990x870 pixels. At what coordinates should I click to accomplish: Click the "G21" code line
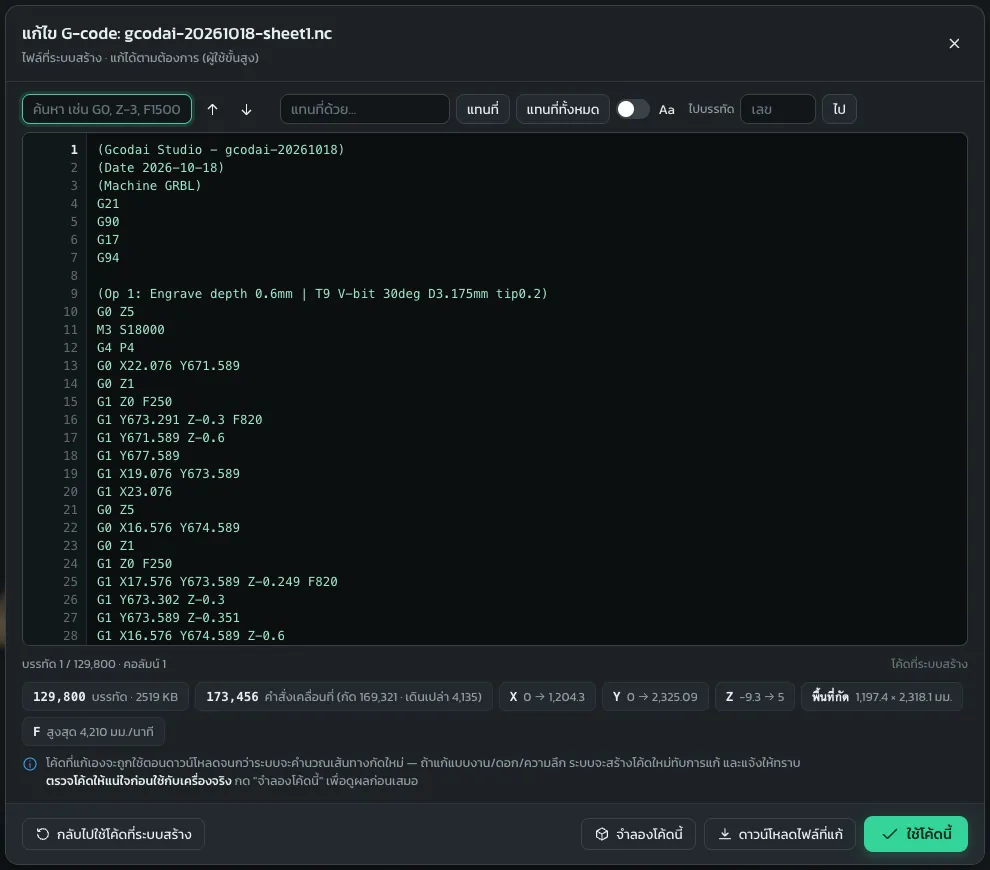point(108,204)
